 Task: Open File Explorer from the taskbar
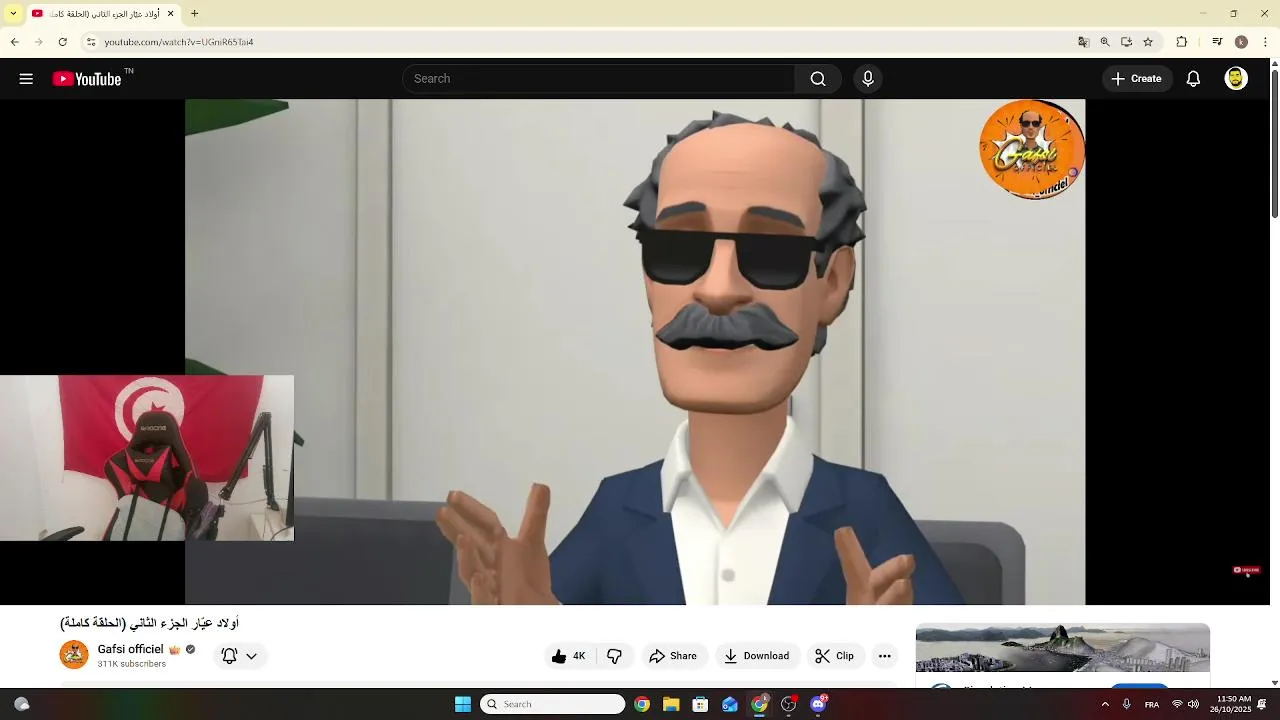(x=671, y=704)
